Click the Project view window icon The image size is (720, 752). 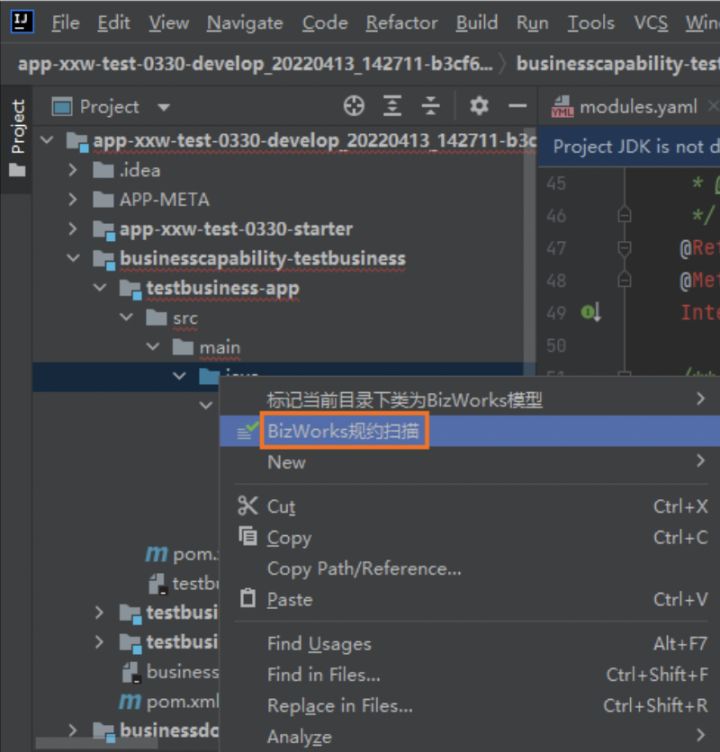pos(62,106)
